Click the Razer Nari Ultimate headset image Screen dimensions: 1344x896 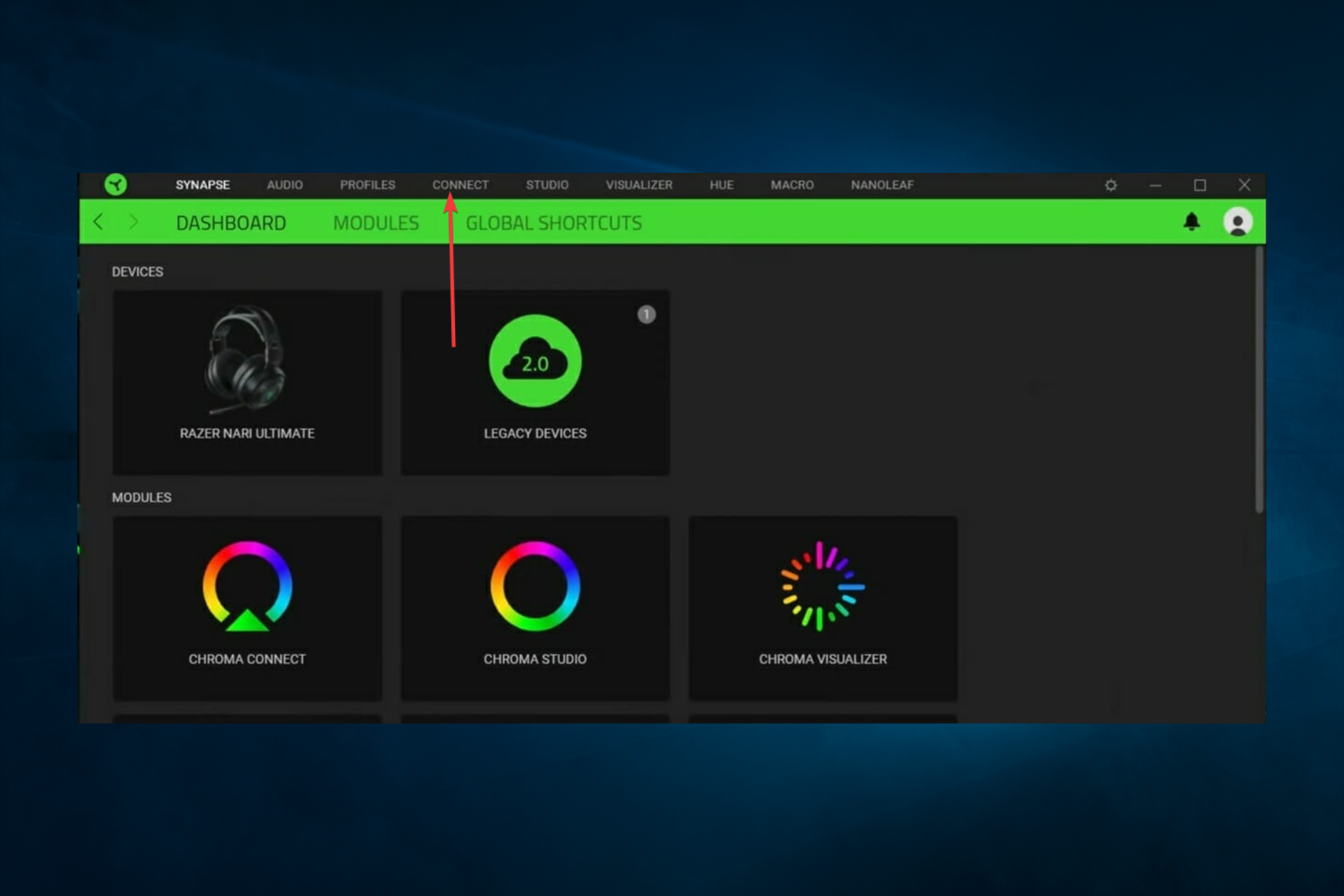[246, 360]
